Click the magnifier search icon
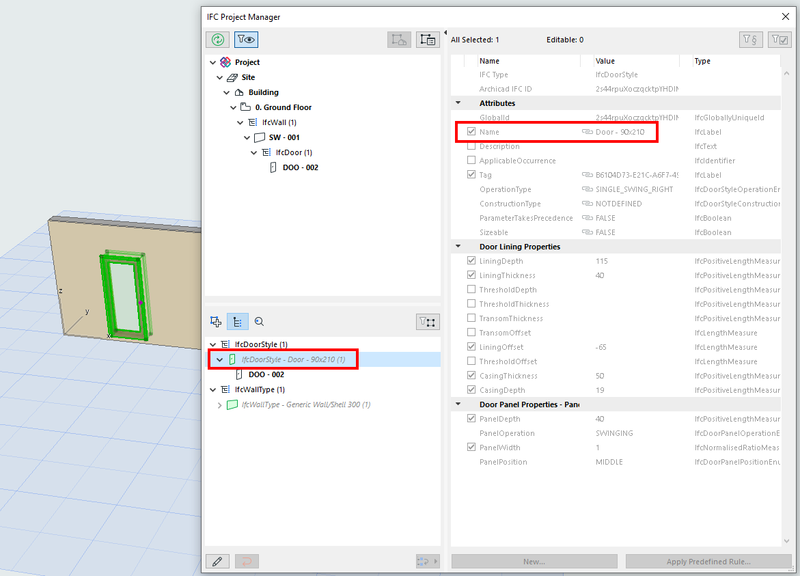The width and height of the screenshot is (800, 576). 259,321
